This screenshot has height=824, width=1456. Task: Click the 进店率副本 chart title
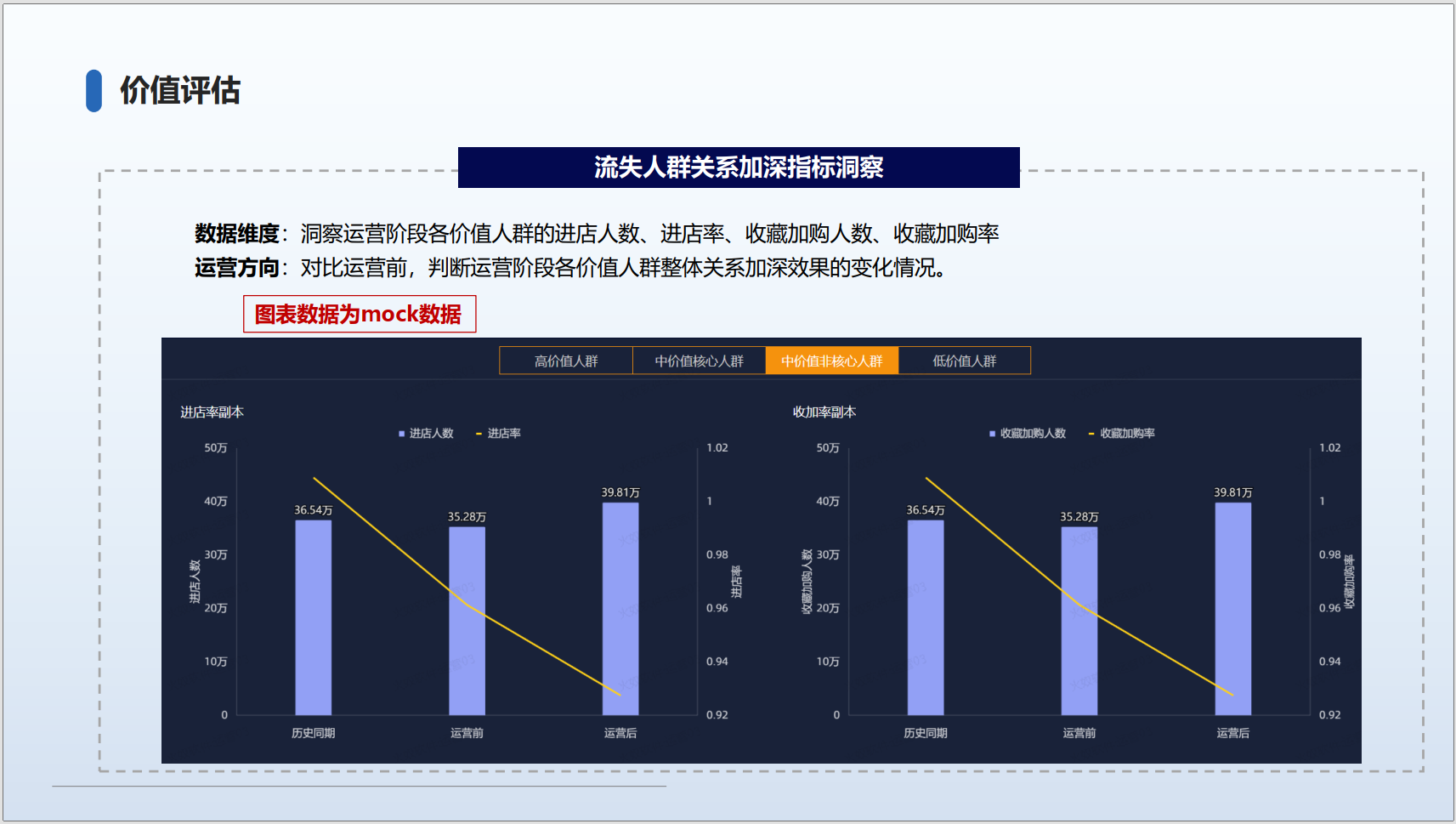[x=212, y=412]
